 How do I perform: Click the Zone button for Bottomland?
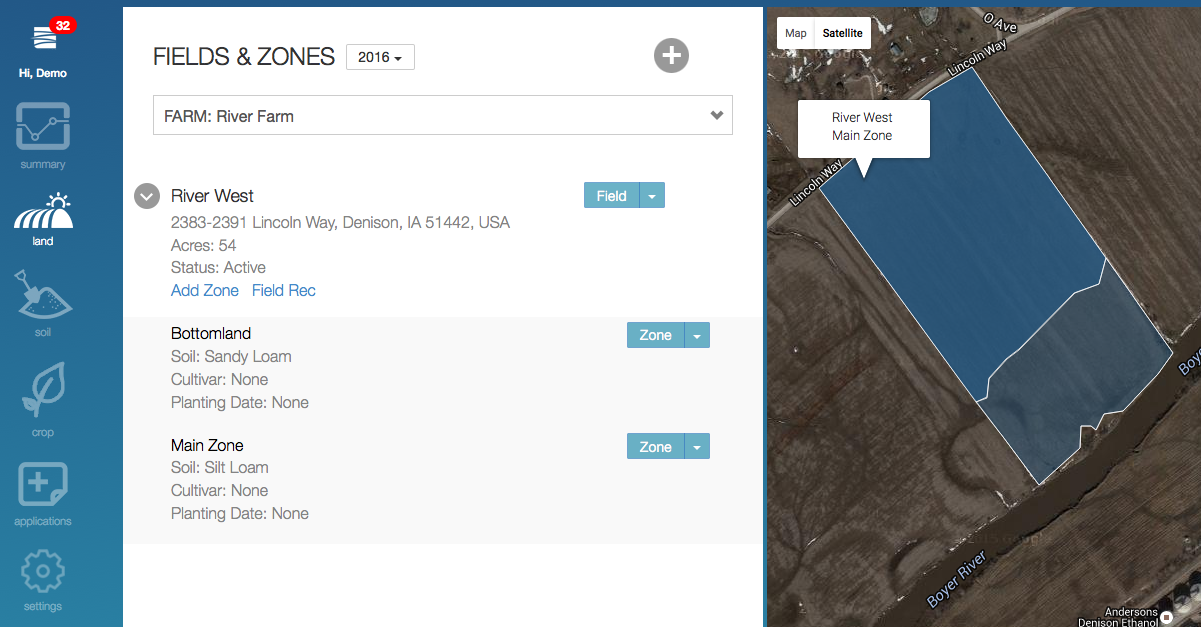tap(655, 336)
